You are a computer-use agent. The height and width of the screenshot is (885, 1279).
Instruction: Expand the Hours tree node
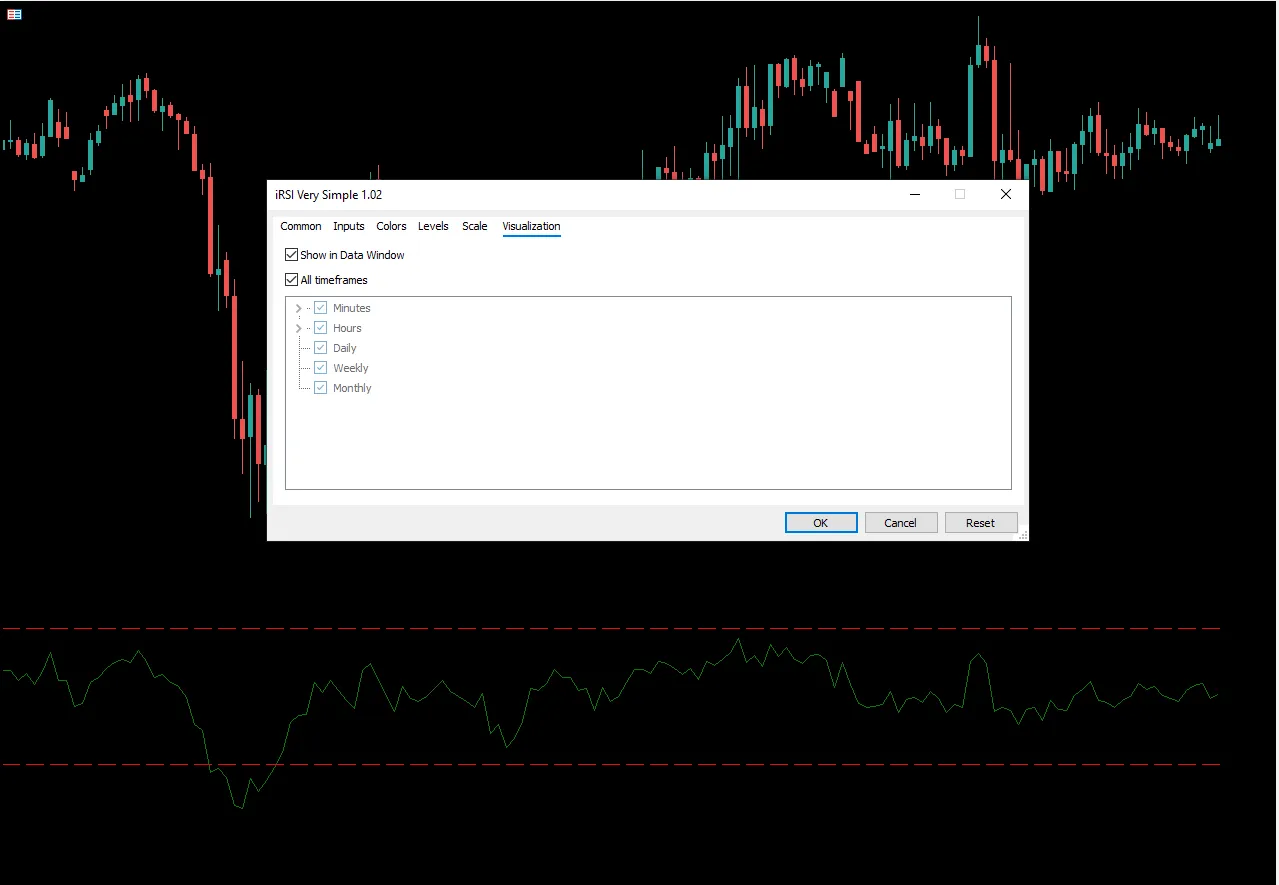tap(298, 328)
